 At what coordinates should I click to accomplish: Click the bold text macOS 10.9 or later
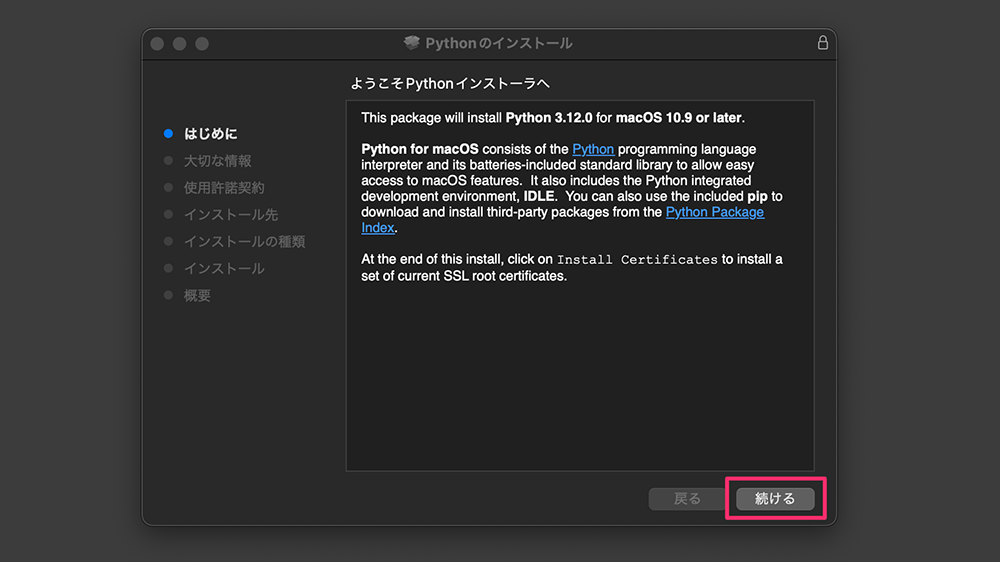pyautogui.click(x=679, y=118)
